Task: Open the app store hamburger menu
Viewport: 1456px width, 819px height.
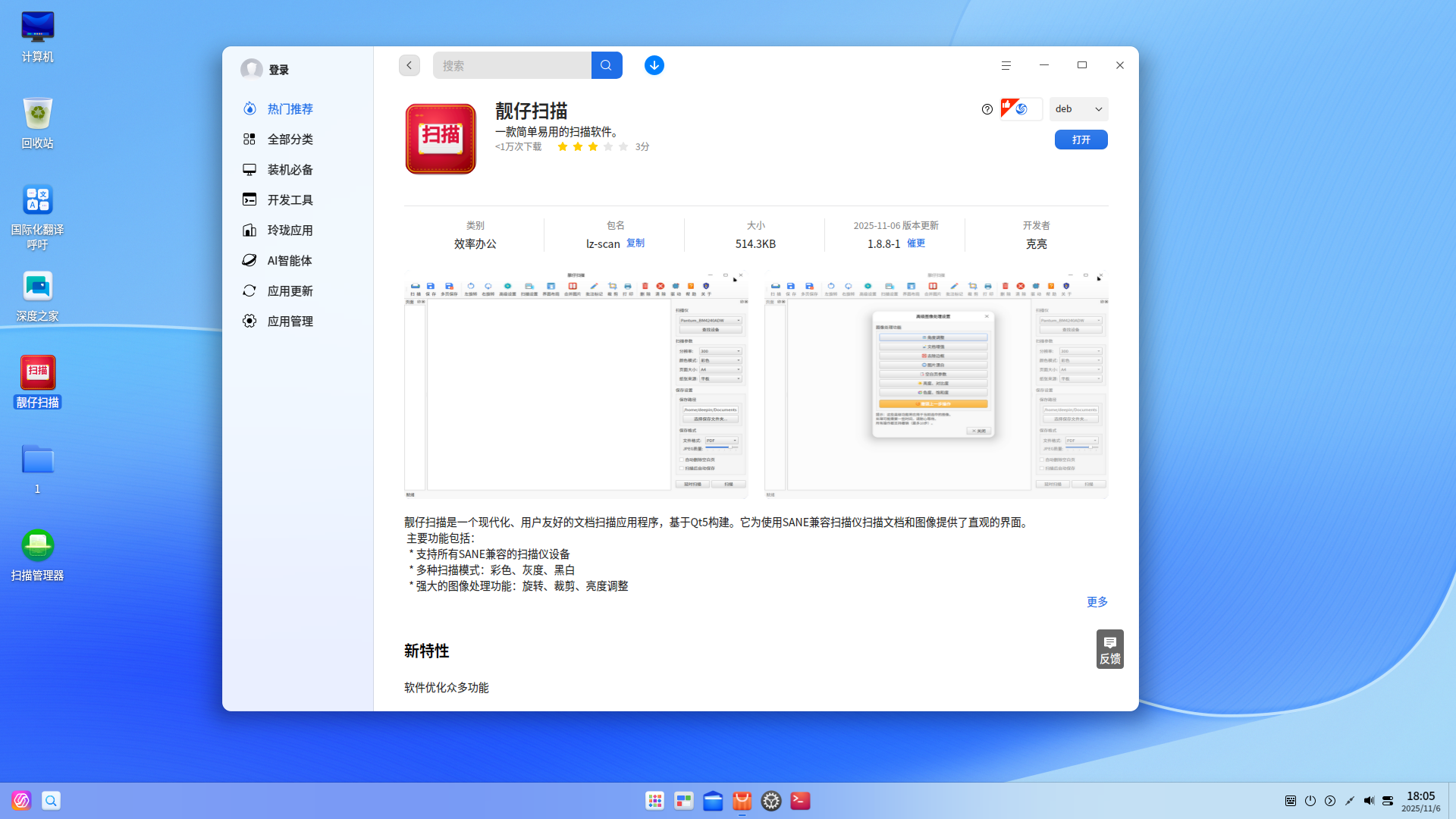Action: pyautogui.click(x=1006, y=65)
